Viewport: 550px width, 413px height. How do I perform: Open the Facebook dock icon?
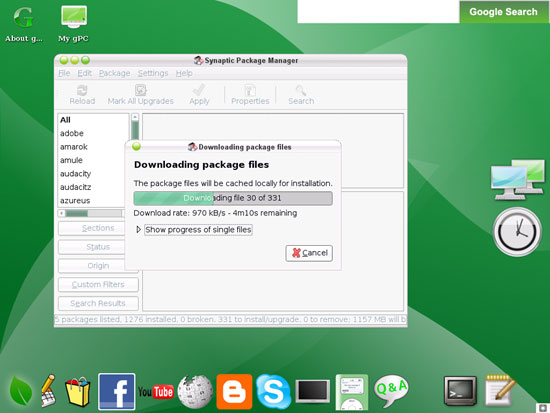point(116,391)
